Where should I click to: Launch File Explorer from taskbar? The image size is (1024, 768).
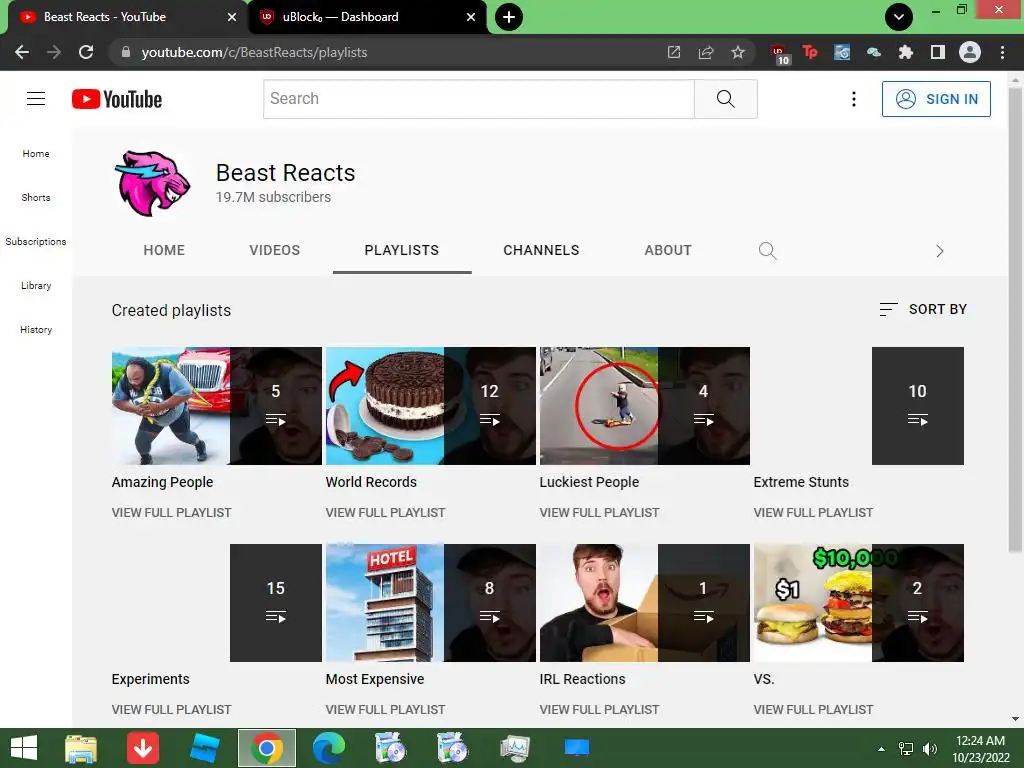81,748
